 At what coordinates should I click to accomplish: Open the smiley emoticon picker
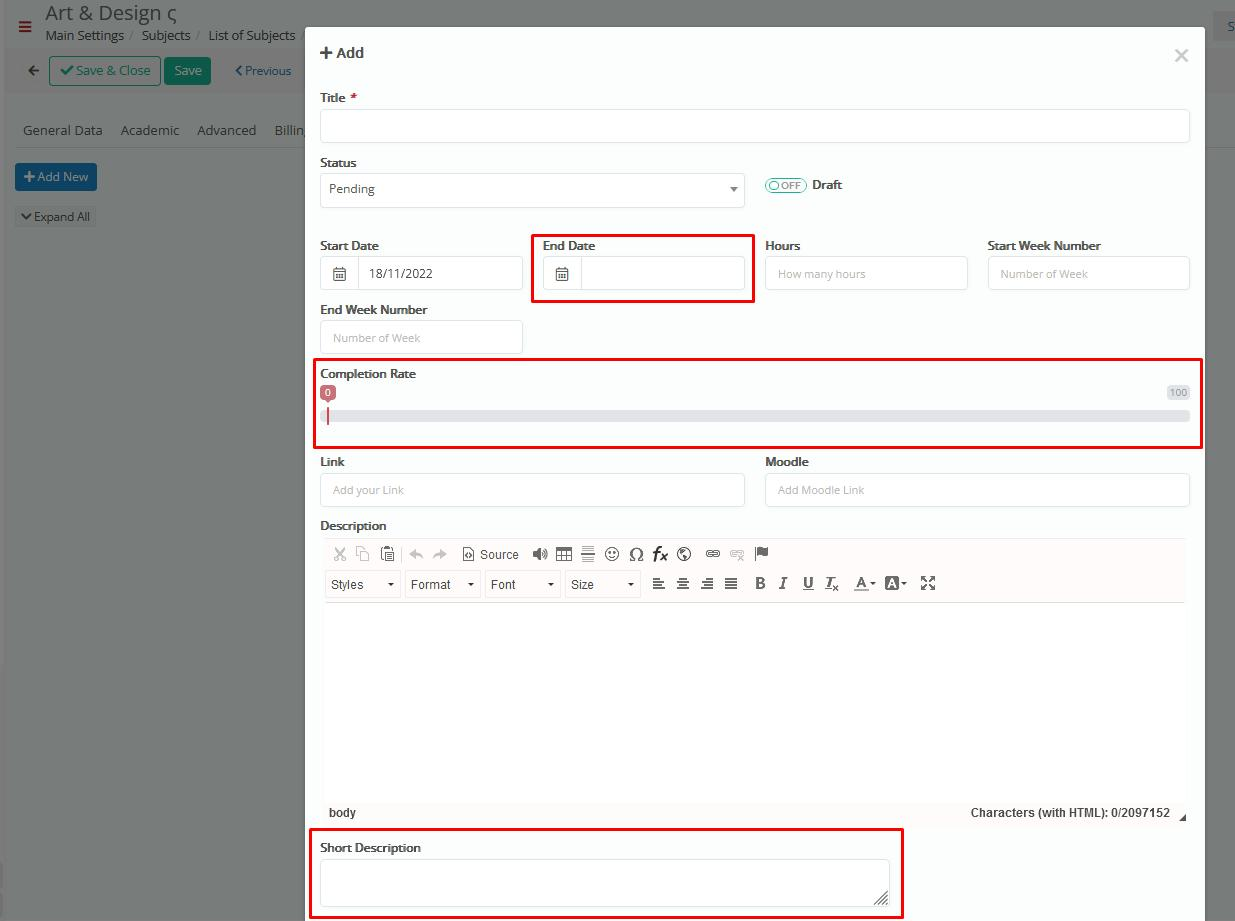[x=612, y=554]
